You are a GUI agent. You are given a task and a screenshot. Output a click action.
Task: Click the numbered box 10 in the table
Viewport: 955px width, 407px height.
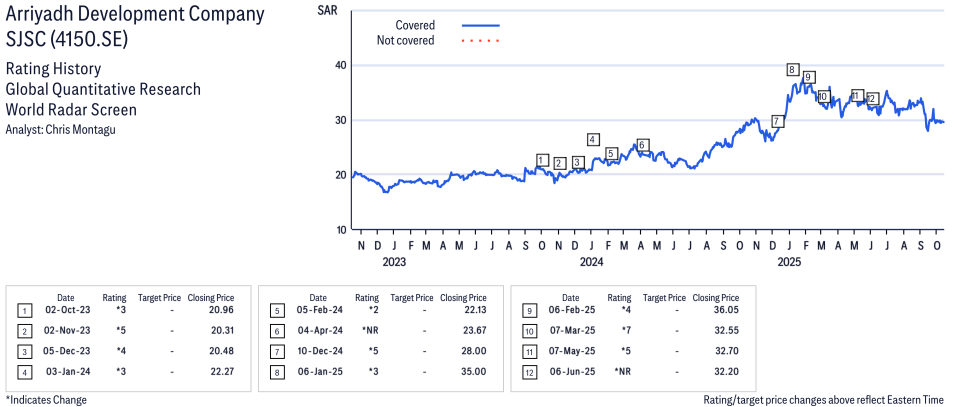[529, 331]
